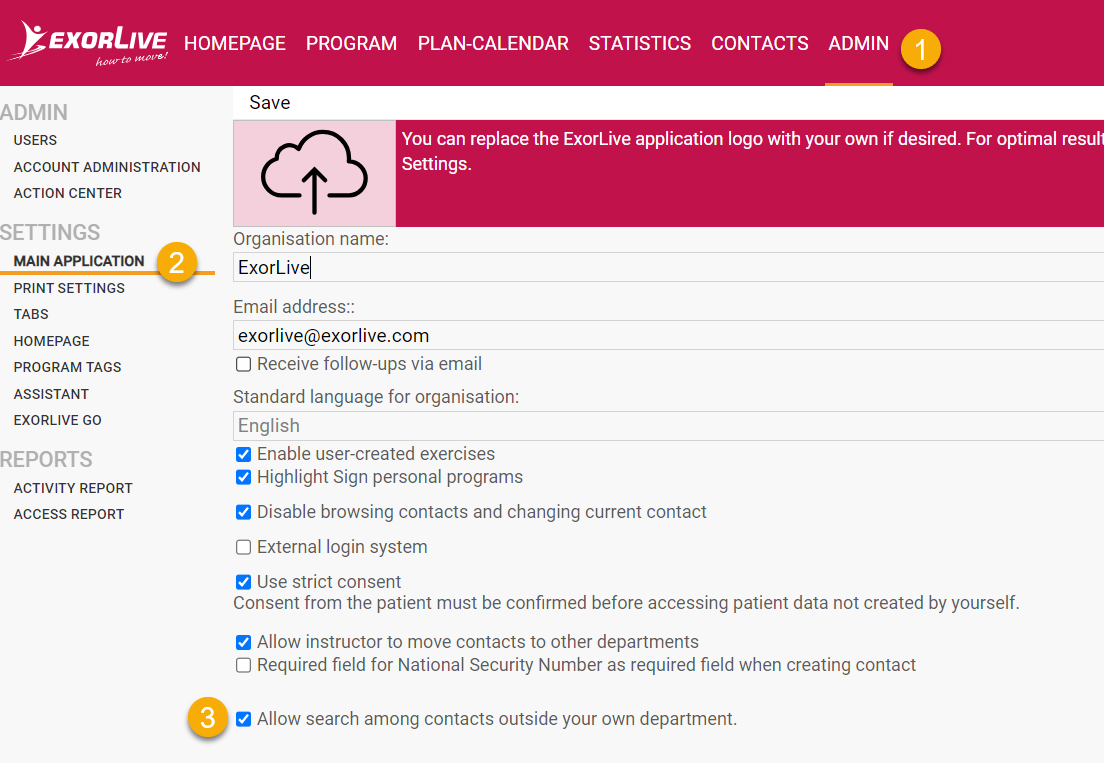The image size is (1104, 763).
Task: Open PRINT SETTINGS in sidebar
Action: click(69, 288)
